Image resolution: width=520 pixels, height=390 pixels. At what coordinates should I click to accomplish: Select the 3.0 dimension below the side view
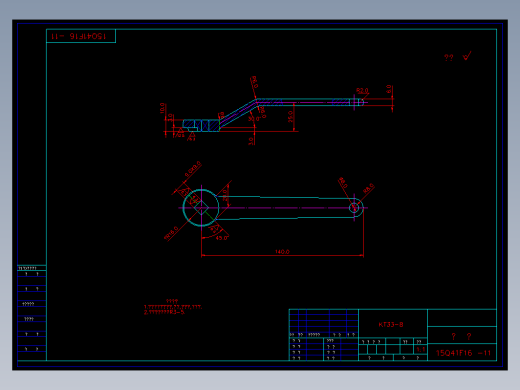point(251,141)
